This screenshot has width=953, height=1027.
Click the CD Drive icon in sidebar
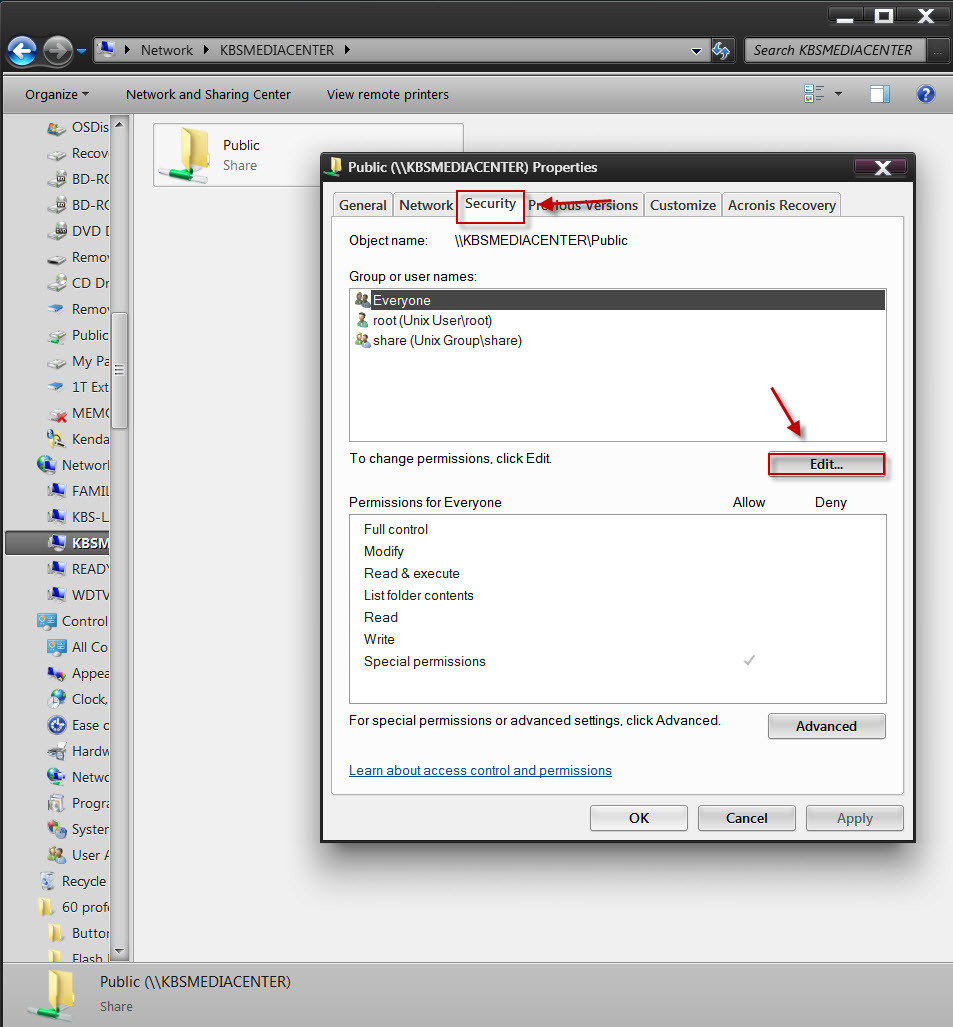coord(58,284)
